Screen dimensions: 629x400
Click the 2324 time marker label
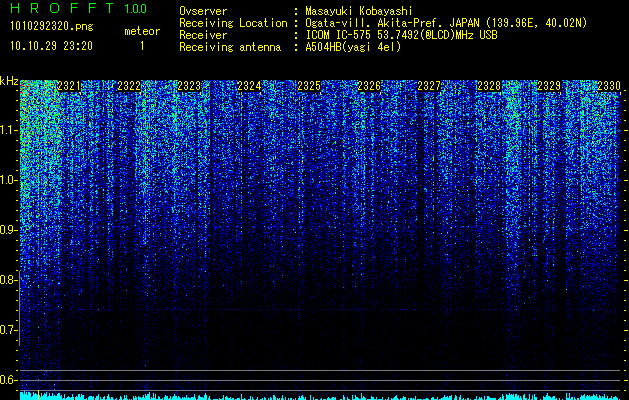click(249, 86)
